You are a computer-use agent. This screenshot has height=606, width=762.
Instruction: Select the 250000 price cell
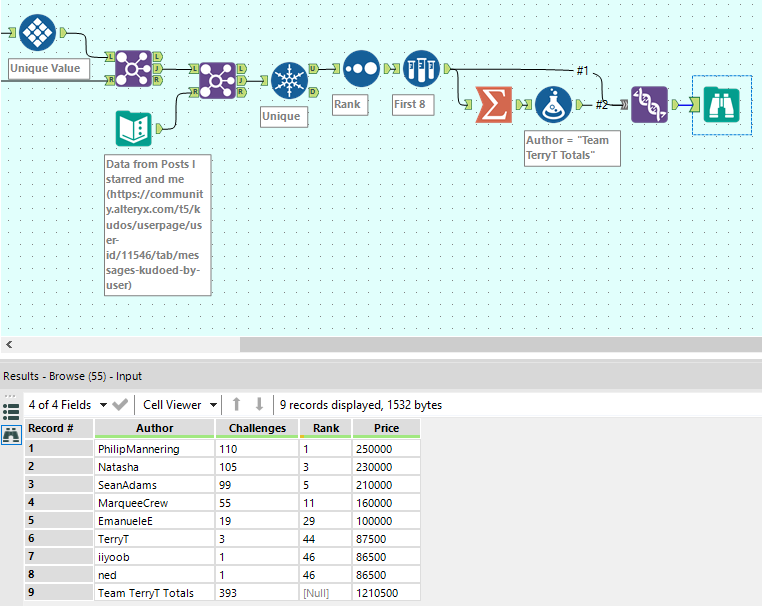click(x=386, y=449)
